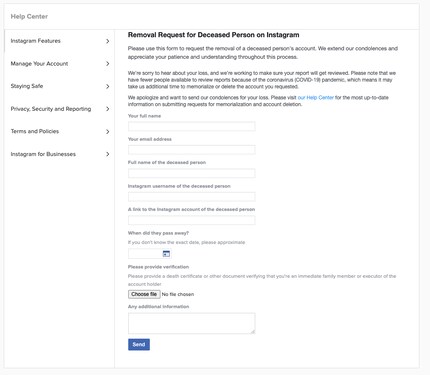Click the deceased person's full name field

(192, 173)
